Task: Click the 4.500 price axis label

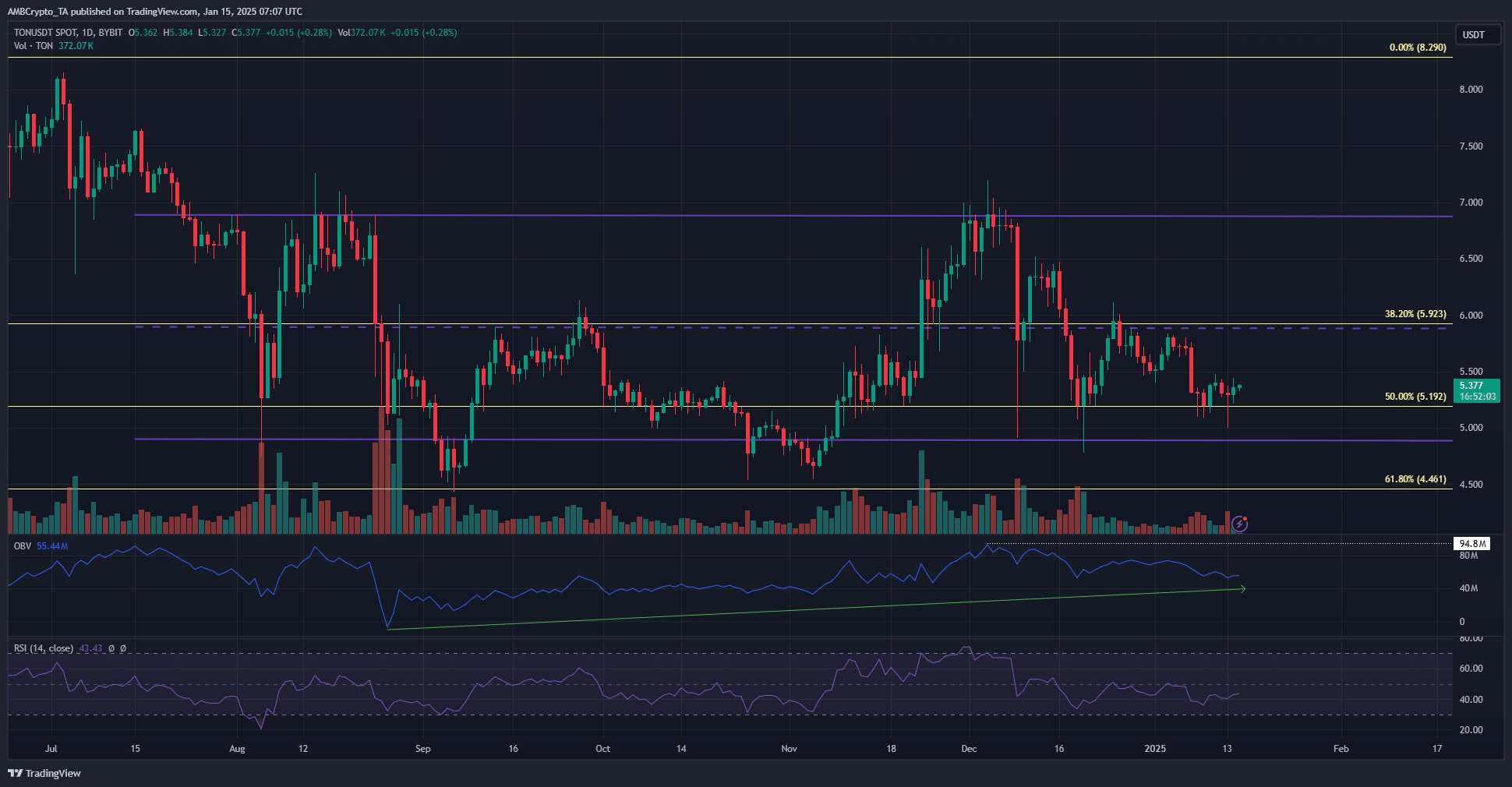Action: click(x=1471, y=485)
